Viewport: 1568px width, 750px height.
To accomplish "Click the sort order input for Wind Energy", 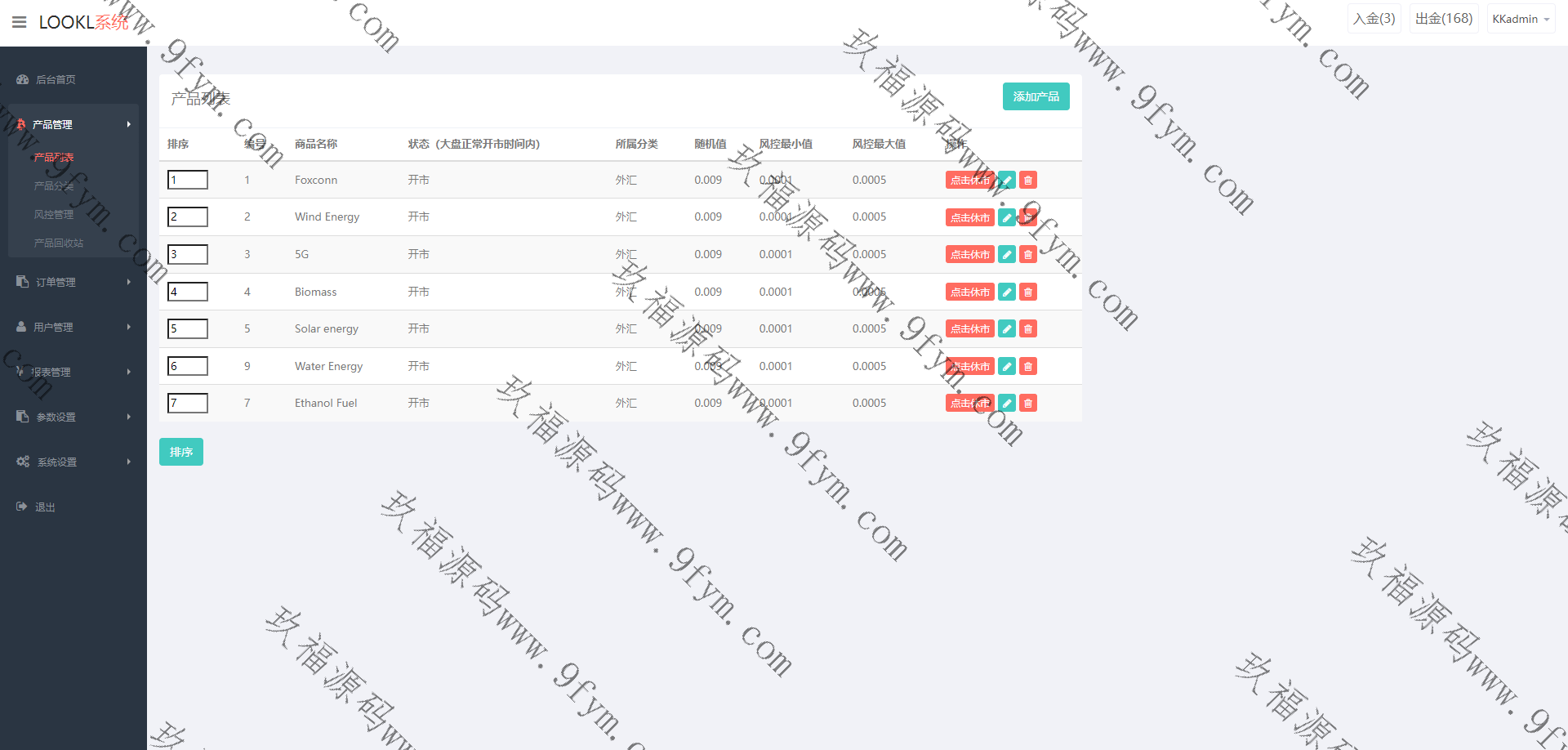I will tap(188, 217).
